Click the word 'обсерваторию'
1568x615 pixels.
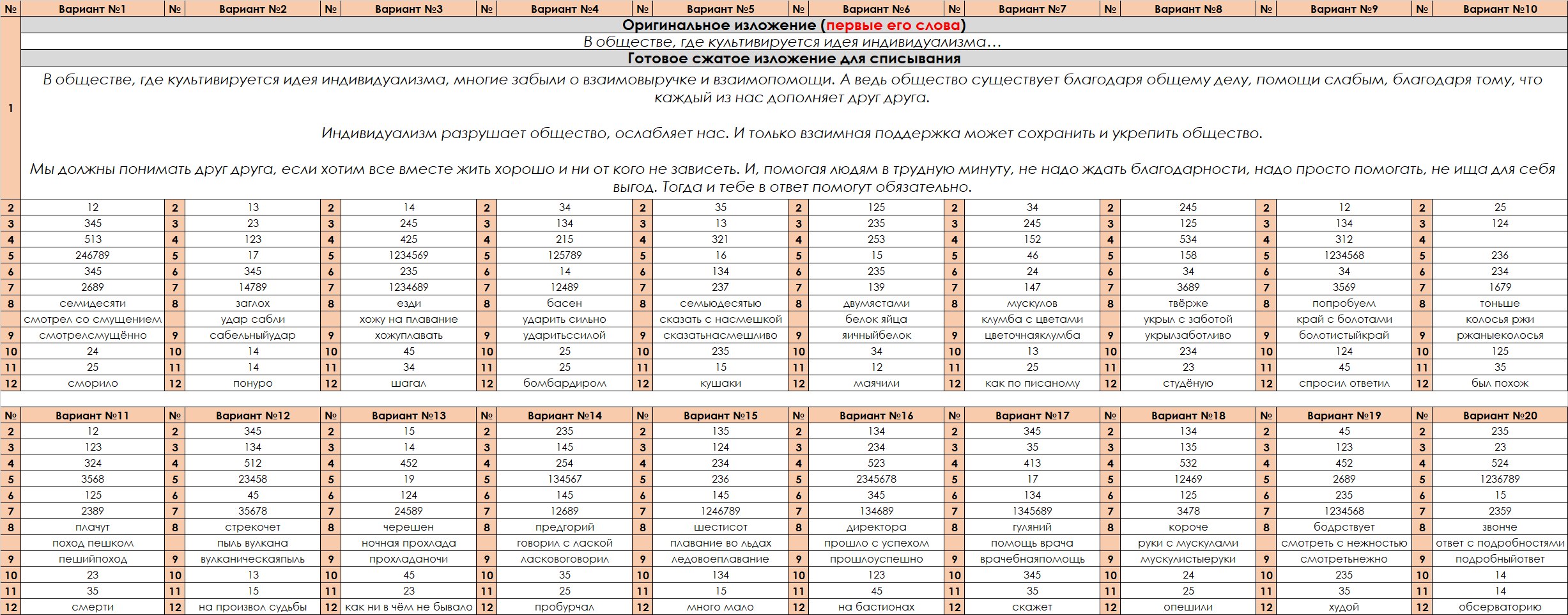click(1500, 607)
